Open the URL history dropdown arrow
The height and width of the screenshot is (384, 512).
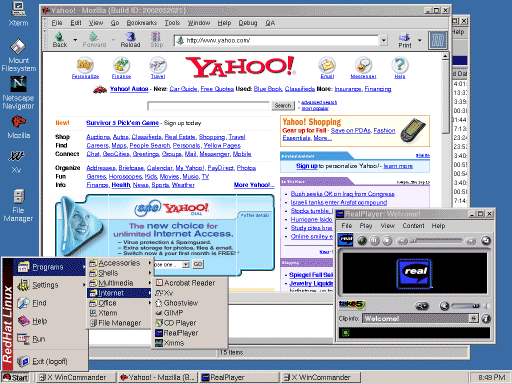[384, 41]
